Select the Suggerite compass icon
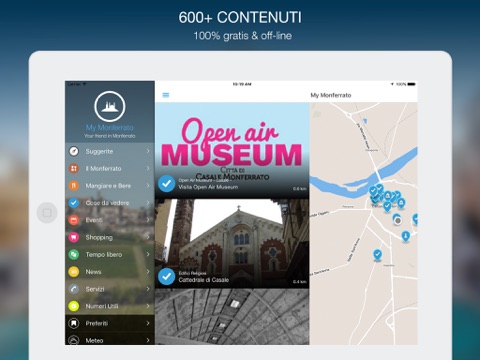 pos(74,151)
